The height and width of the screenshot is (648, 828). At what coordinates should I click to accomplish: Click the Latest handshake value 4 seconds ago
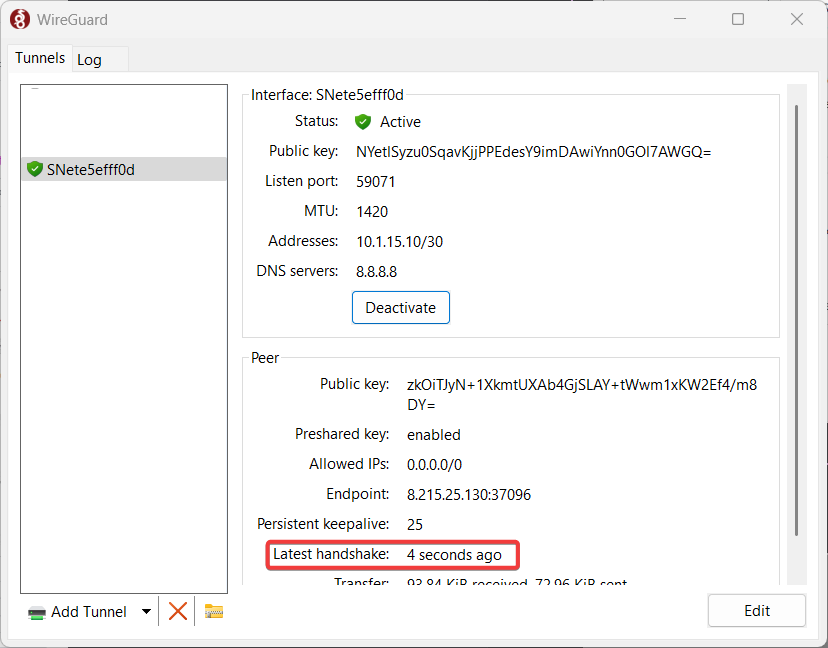[x=454, y=555]
